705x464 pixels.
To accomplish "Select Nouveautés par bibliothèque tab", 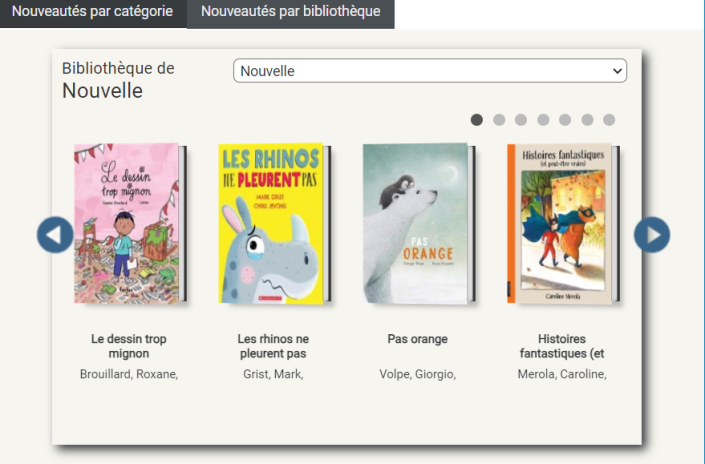I will tap(290, 13).
